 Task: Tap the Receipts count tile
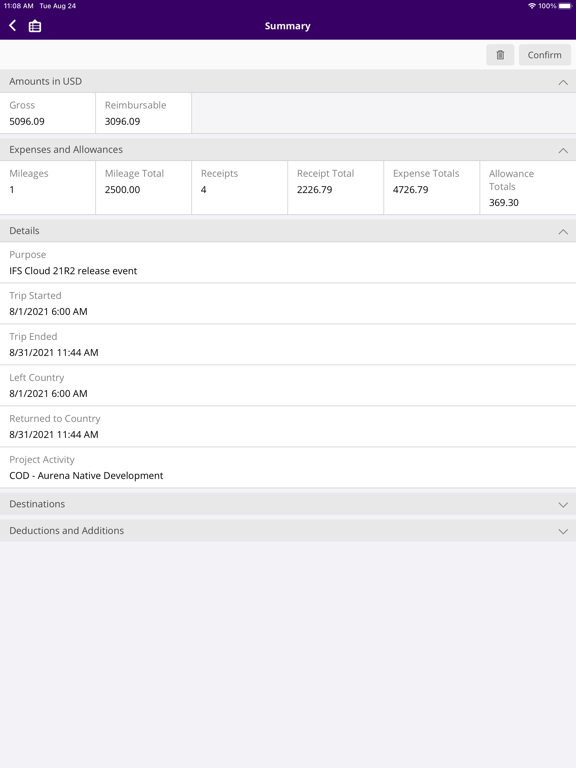pyautogui.click(x=240, y=188)
